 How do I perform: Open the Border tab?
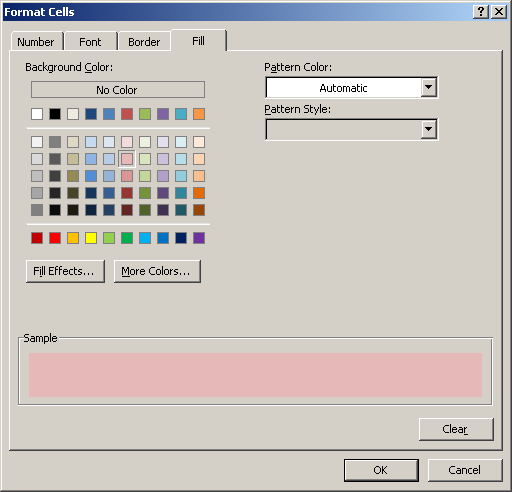pyautogui.click(x=144, y=42)
